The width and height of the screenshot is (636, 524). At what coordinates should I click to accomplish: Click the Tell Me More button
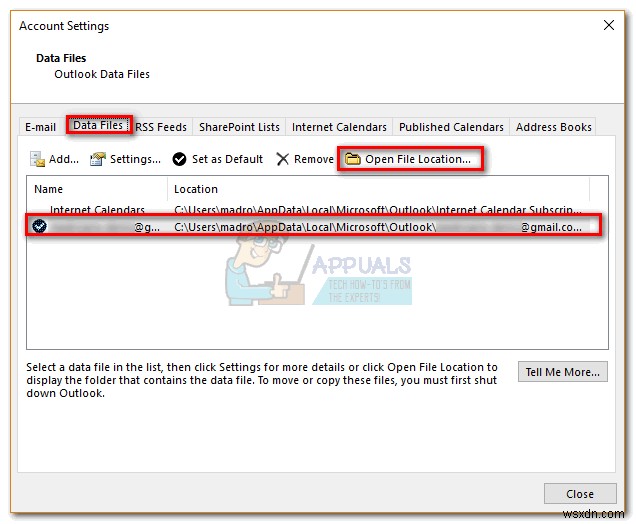(x=563, y=372)
